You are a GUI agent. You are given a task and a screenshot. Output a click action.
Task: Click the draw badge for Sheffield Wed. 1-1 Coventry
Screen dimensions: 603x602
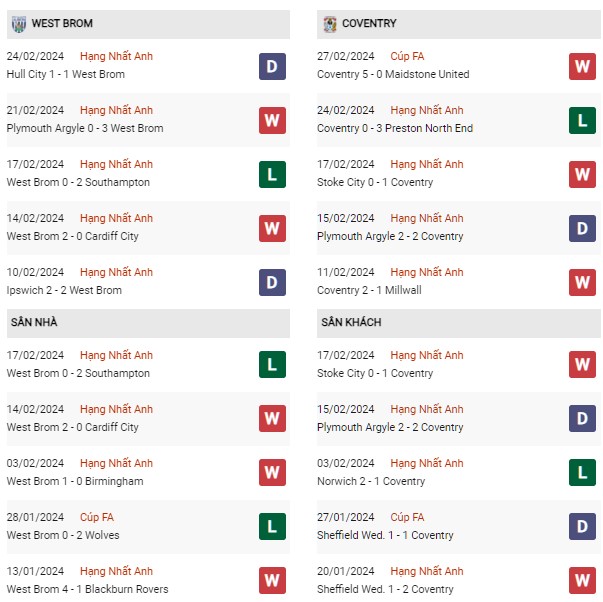[x=582, y=527]
